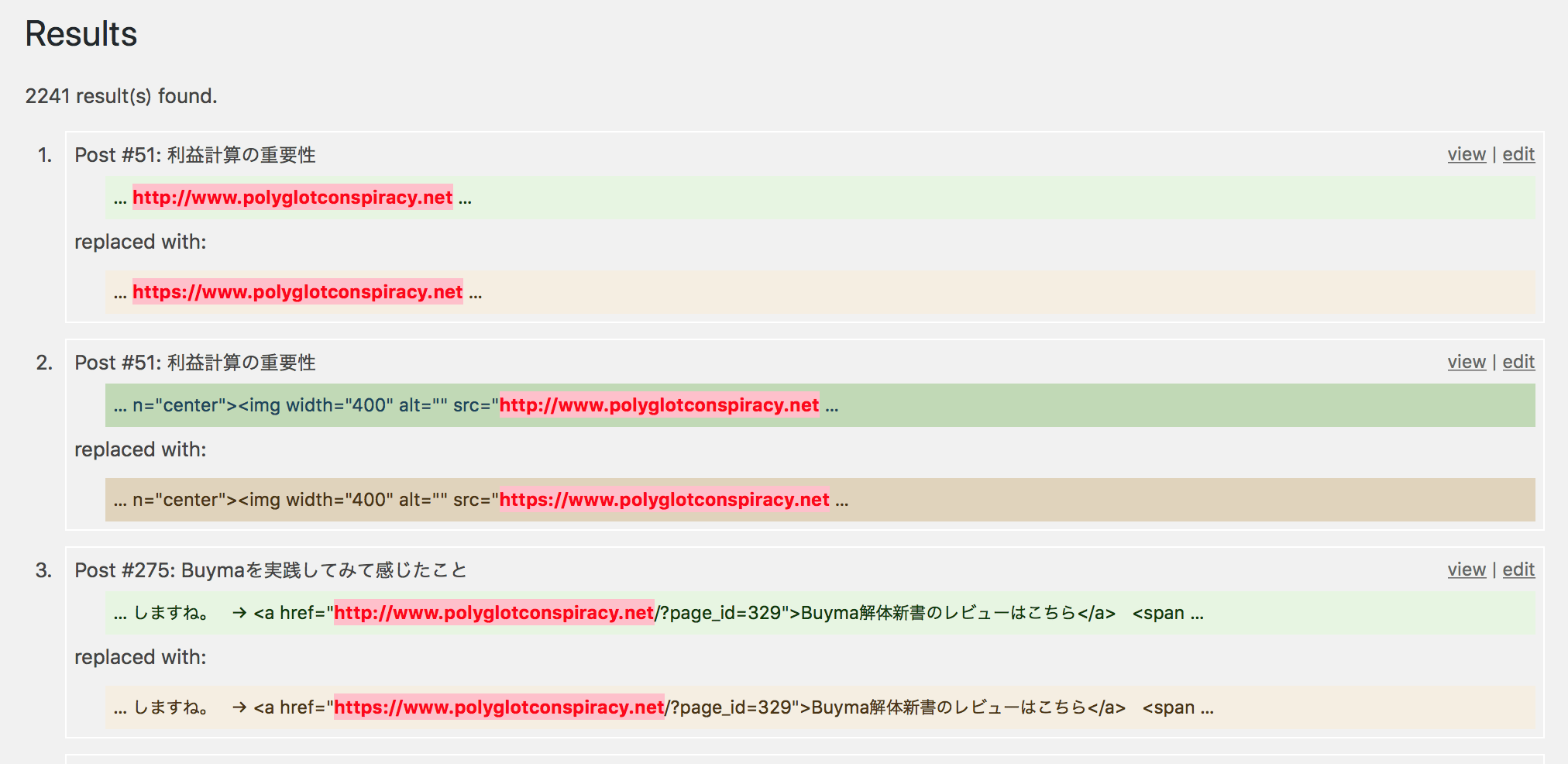Click the '2241 result(s) found.' text
This screenshot has height=764, width=1568.
click(122, 96)
